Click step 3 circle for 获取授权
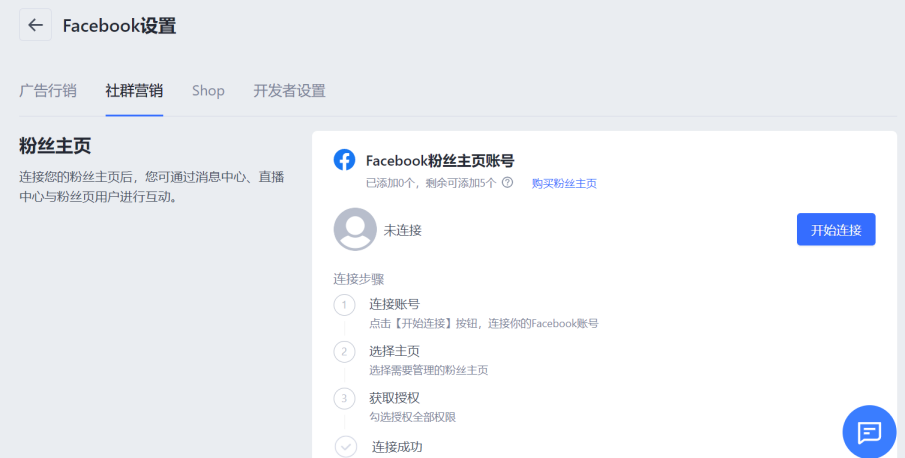 (345, 398)
